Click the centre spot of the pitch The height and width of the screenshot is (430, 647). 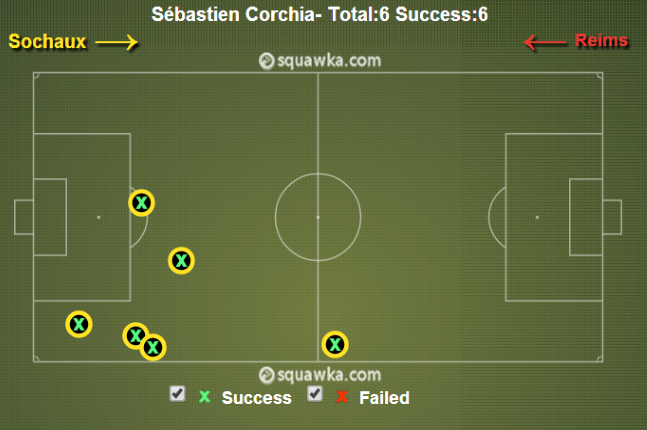point(318,217)
